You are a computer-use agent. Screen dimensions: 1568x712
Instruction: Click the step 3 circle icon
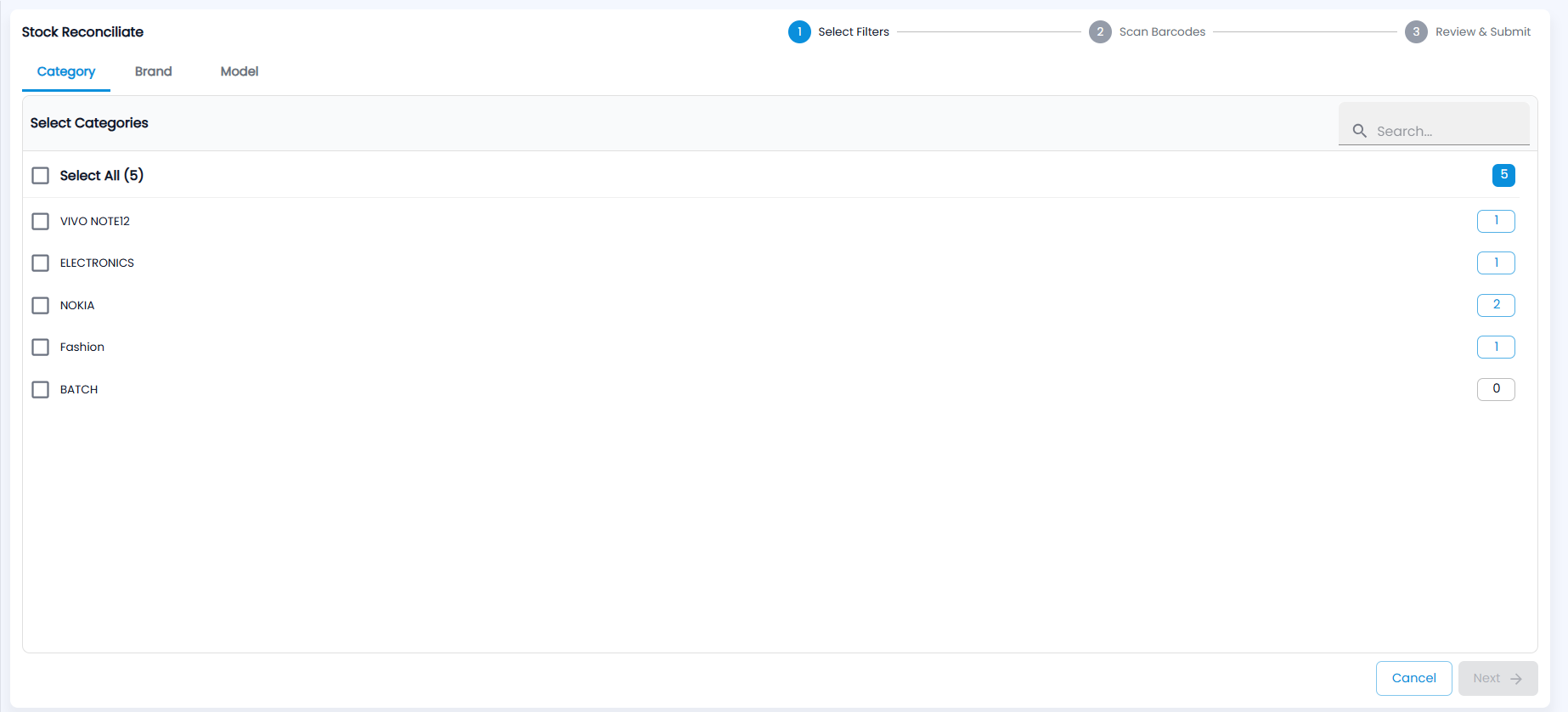pyautogui.click(x=1416, y=32)
